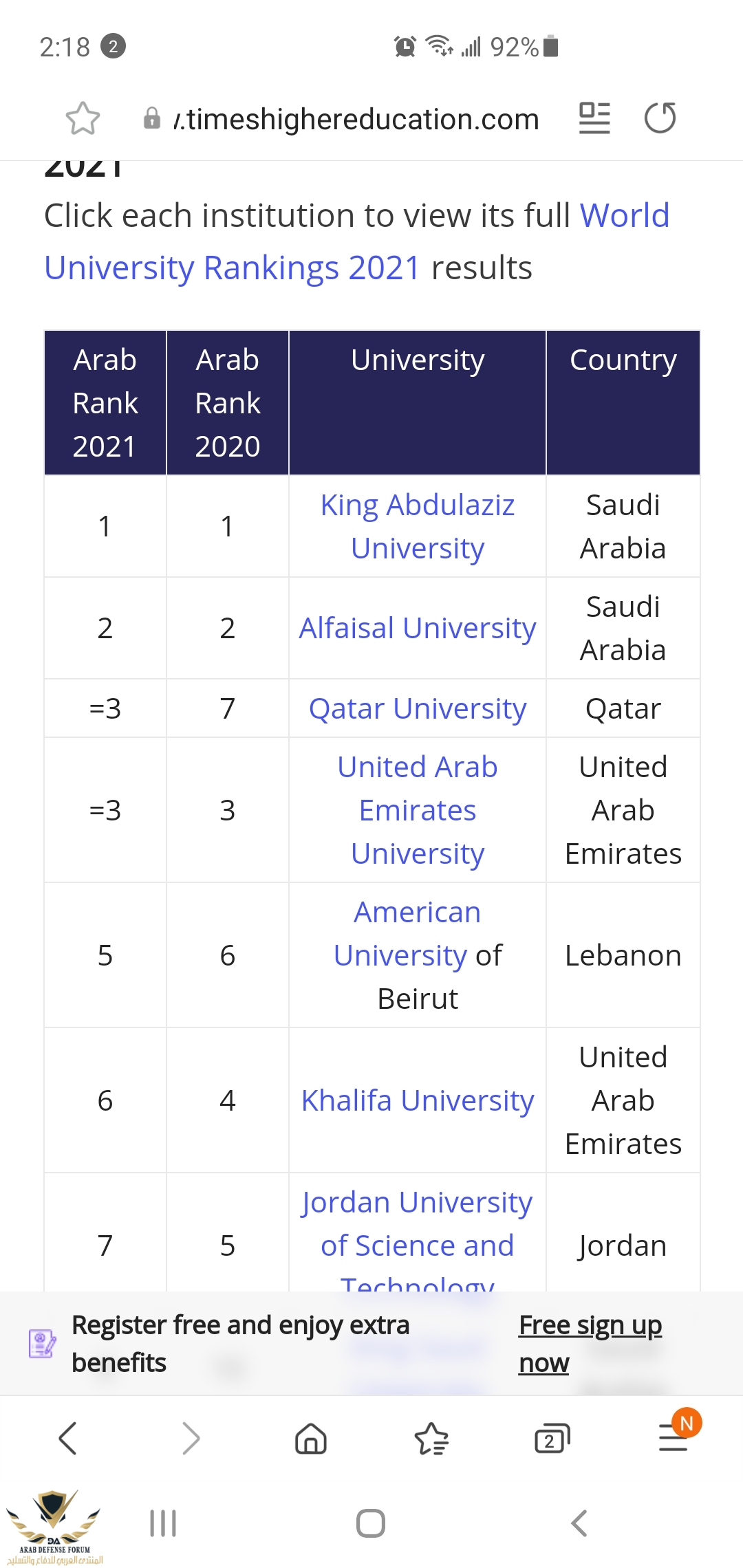Tap the timeshighereducation.com address bar

coord(356,120)
